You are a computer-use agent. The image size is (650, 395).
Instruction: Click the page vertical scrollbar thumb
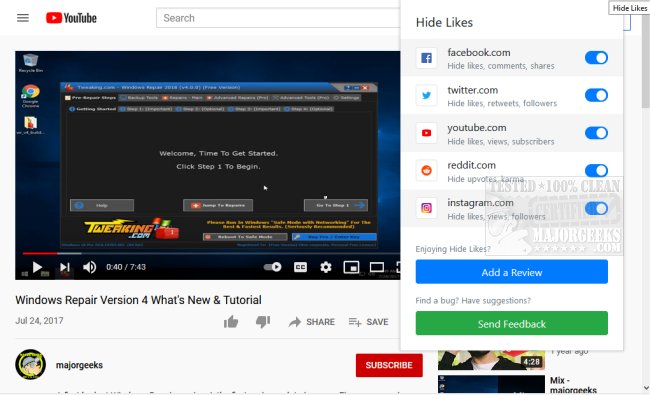coord(645,62)
